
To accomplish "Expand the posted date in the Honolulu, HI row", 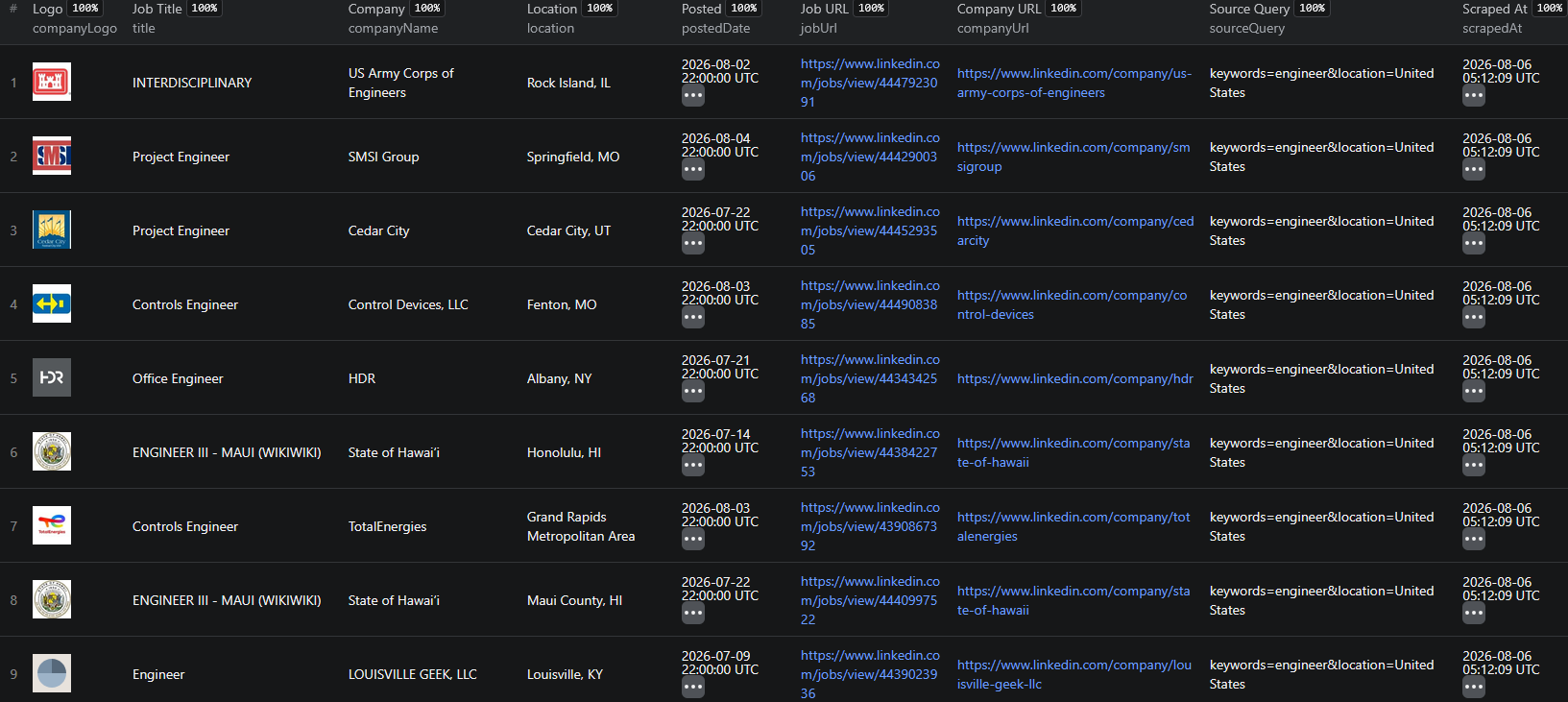I will pyautogui.click(x=693, y=466).
